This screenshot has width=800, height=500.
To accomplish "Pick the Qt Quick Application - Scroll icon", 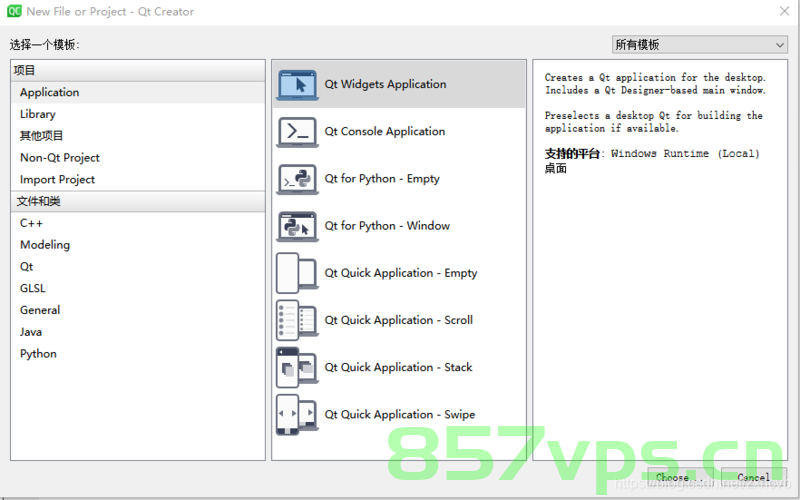I will [297, 320].
